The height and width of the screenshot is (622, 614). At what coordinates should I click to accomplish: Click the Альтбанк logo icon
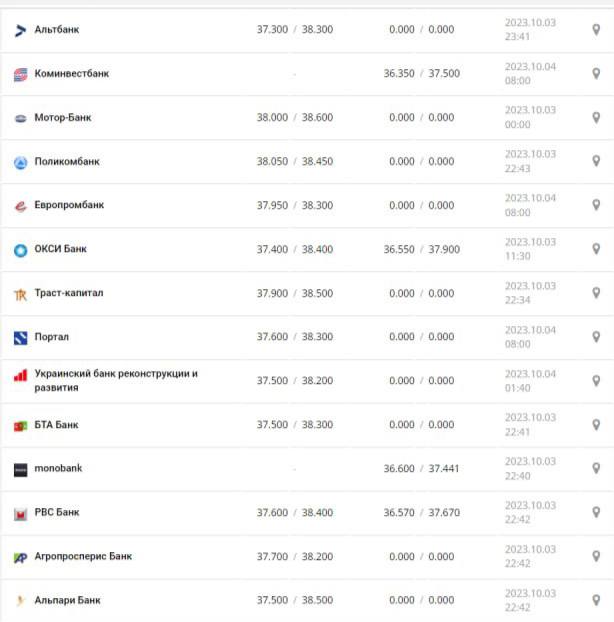coord(20,30)
